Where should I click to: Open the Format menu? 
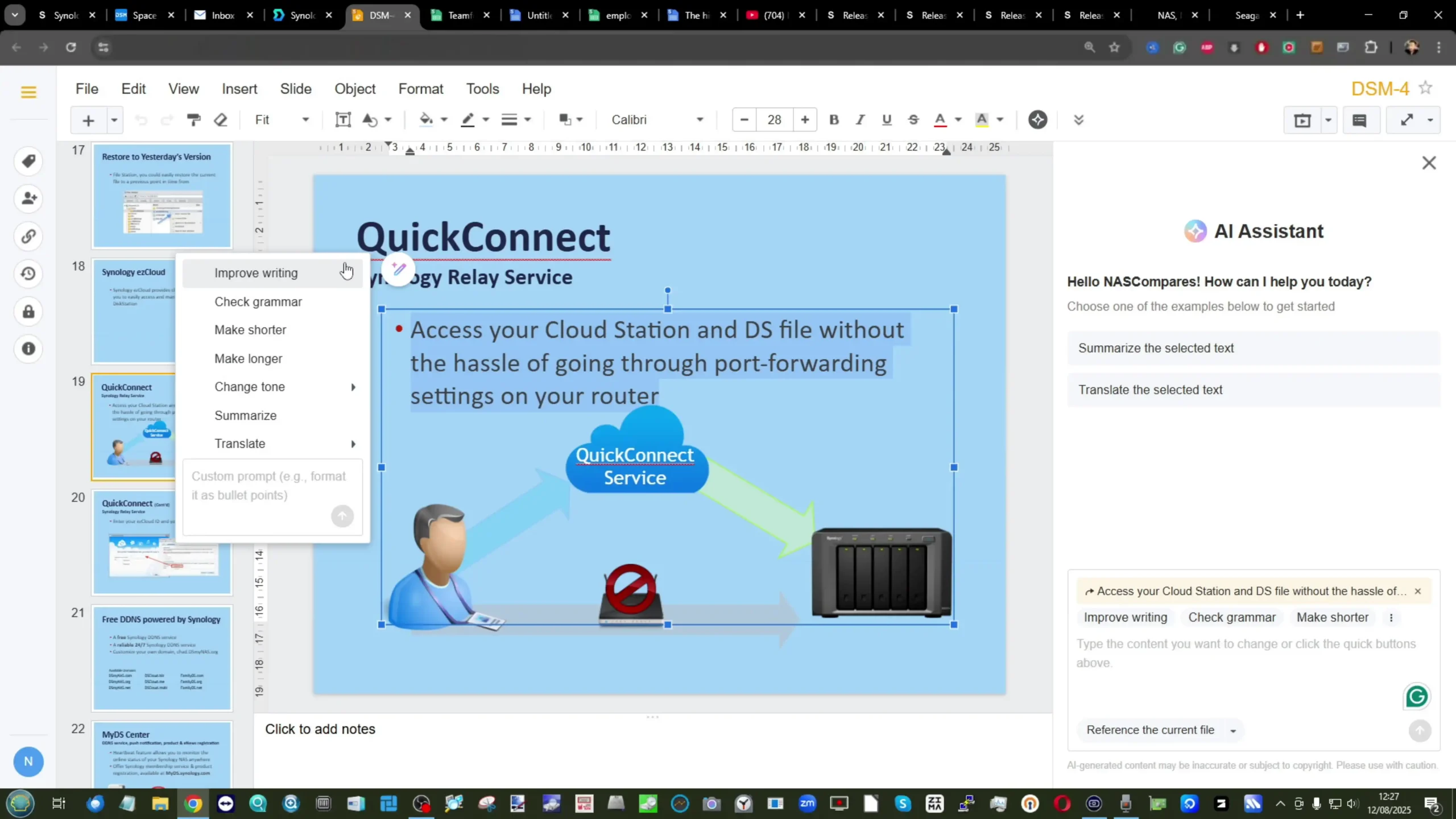click(x=420, y=89)
